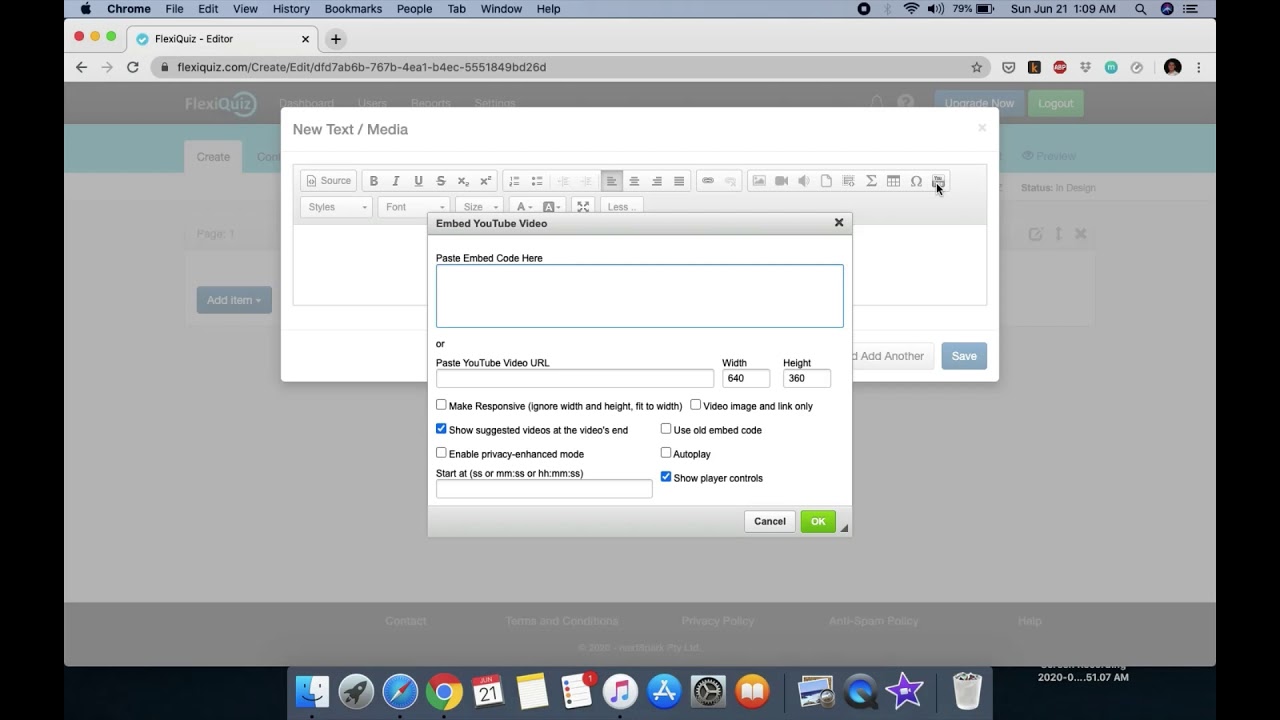The height and width of the screenshot is (720, 1280).
Task: Open the Bookmarks menu
Action: (x=353, y=9)
